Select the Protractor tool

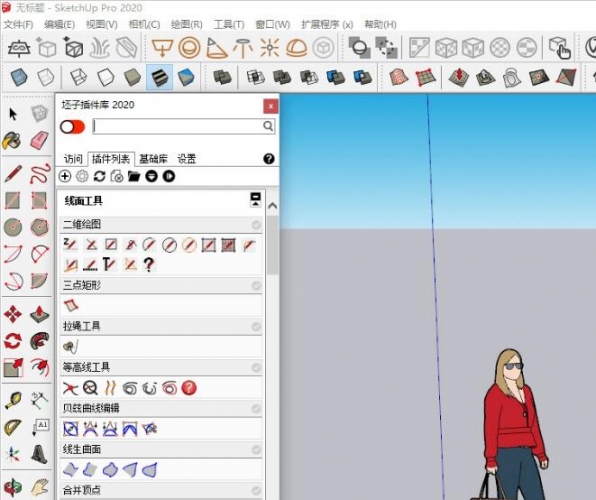[x=13, y=427]
